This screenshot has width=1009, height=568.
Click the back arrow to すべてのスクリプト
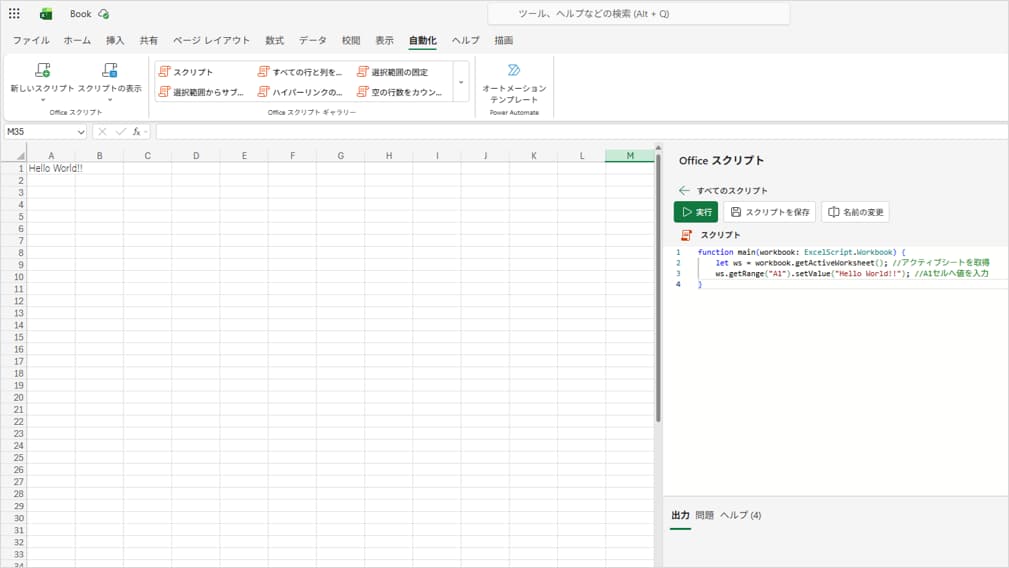point(684,190)
